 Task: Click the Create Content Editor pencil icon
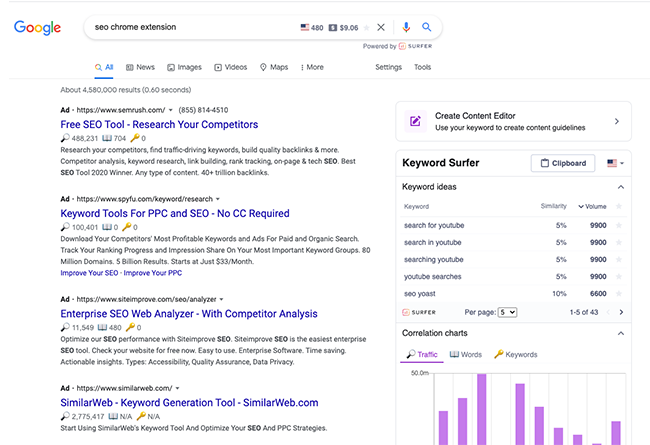pyautogui.click(x=415, y=122)
